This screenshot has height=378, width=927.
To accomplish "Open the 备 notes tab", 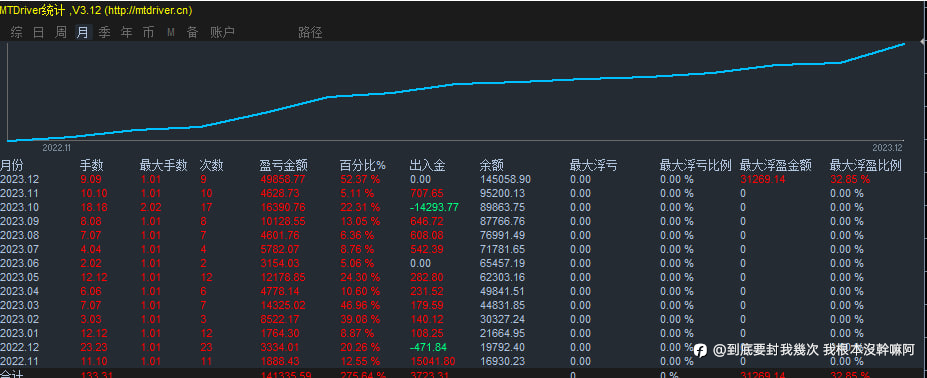I will [x=193, y=33].
